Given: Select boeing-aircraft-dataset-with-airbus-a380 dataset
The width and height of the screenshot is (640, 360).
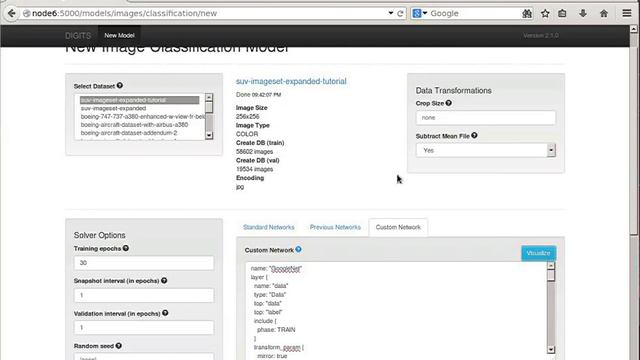Looking at the screenshot, I should pyautogui.click(x=134, y=124).
